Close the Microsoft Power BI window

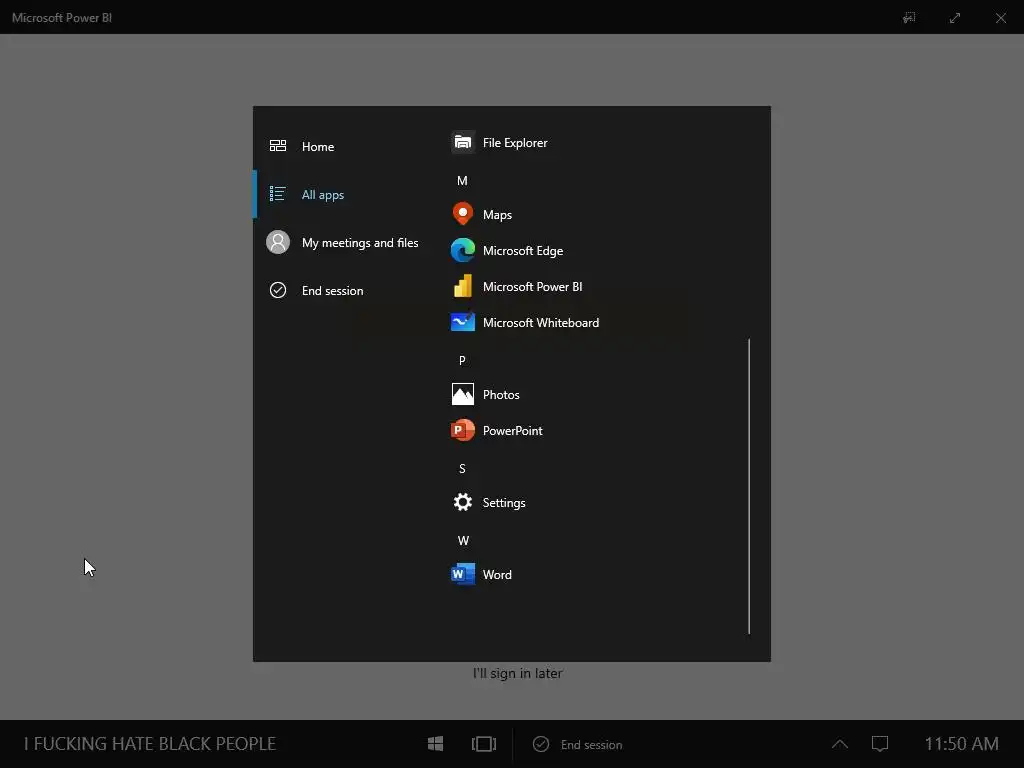(1000, 18)
